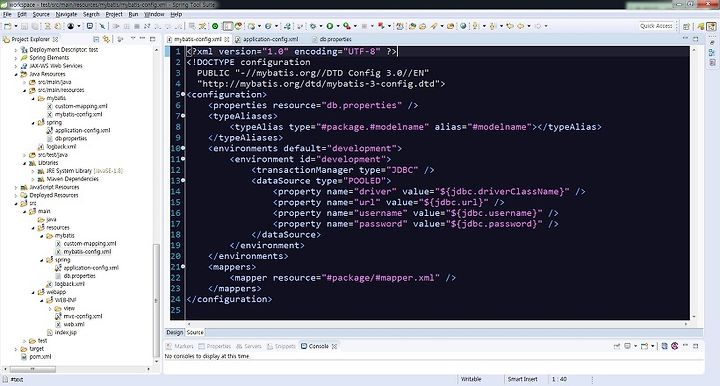Image resolution: width=720 pixels, height=386 pixels.
Task: Toggle the pressed highlighted toolbar button
Action: click(x=228, y=26)
